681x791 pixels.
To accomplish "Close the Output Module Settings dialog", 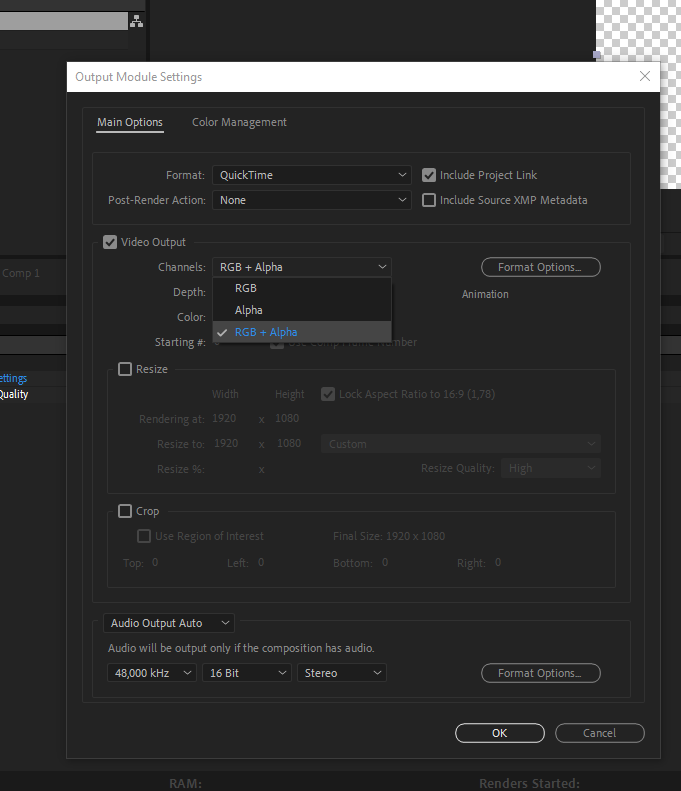I will [645, 77].
